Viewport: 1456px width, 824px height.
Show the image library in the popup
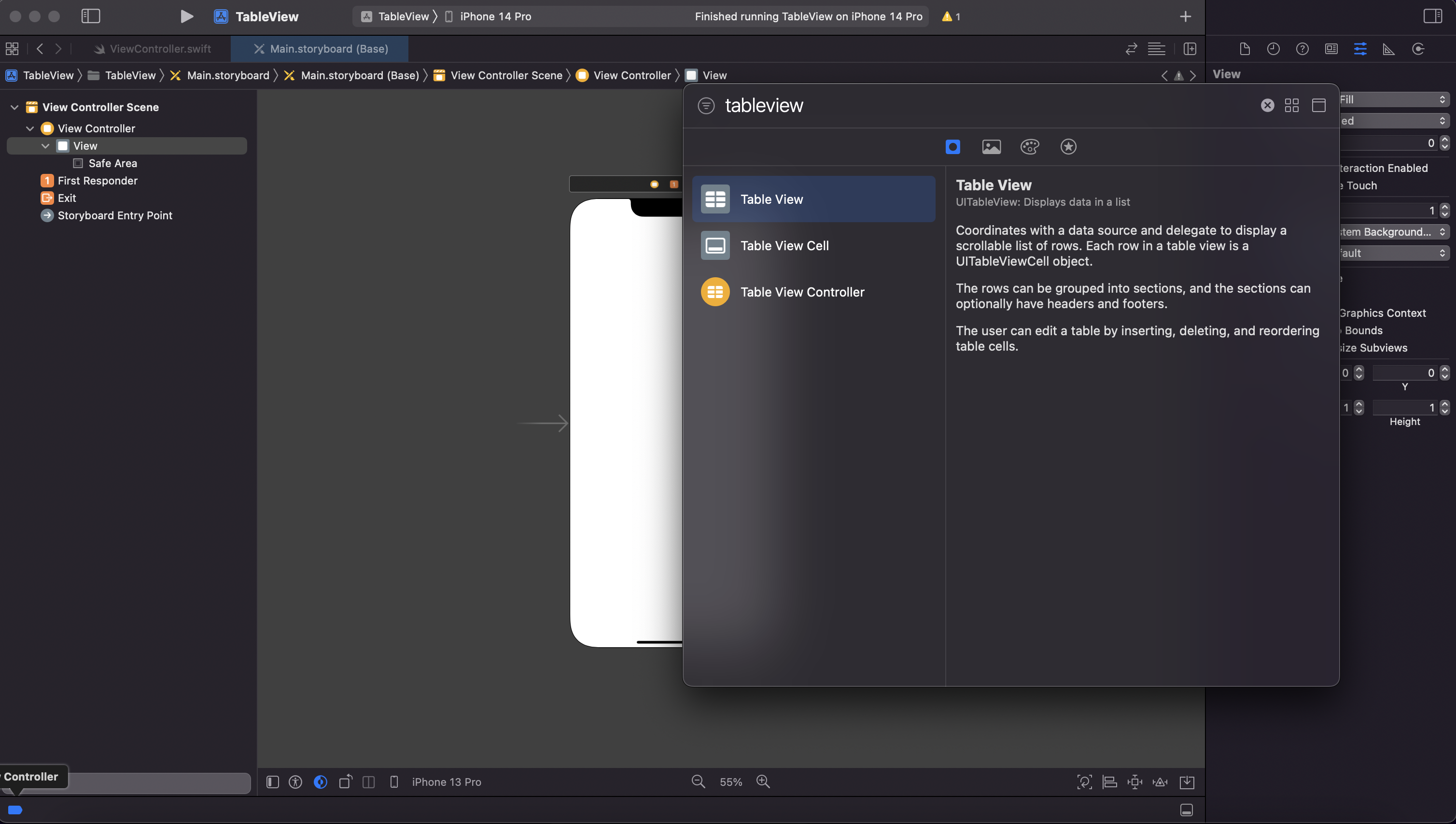point(991,147)
